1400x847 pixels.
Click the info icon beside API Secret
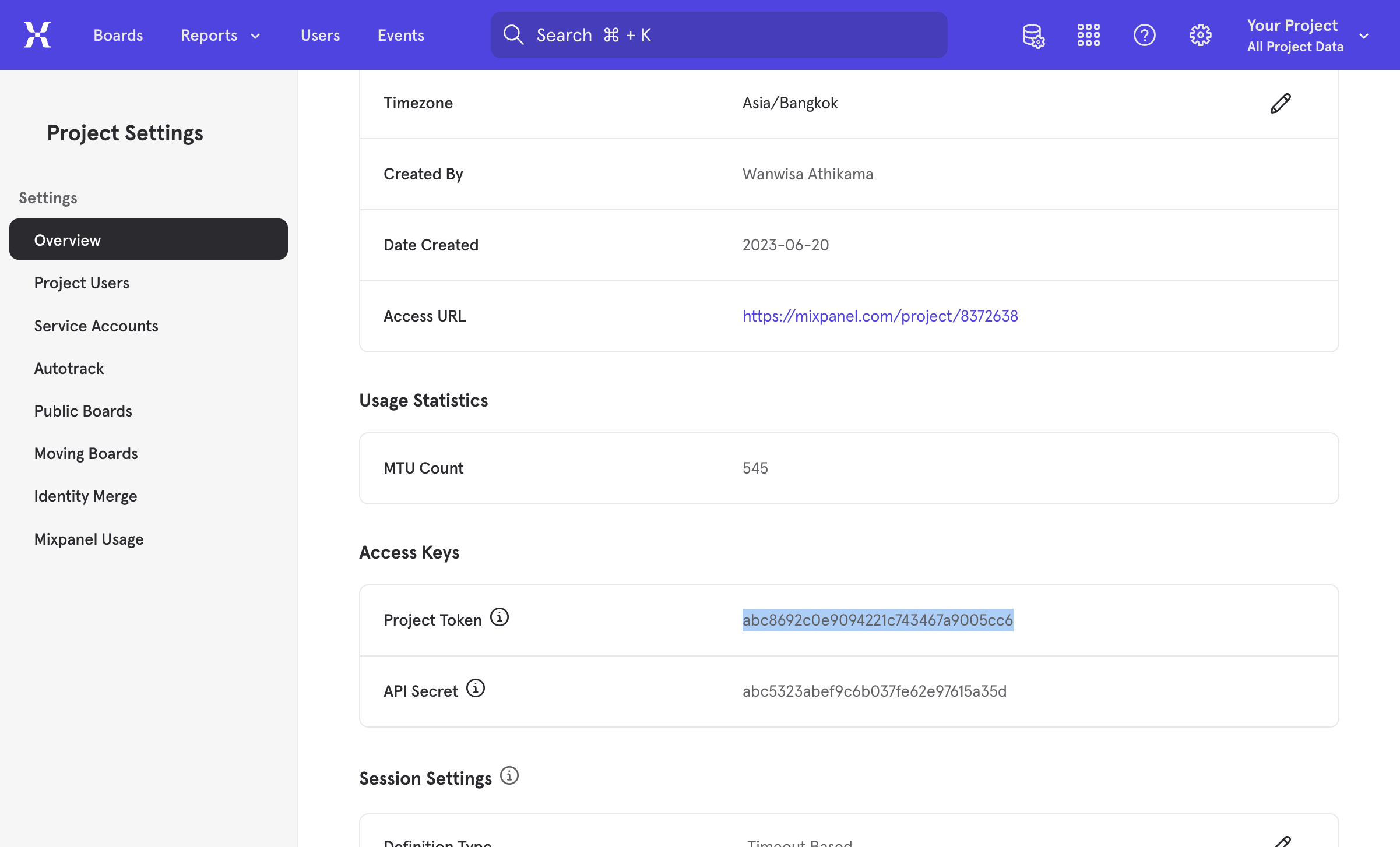pyautogui.click(x=476, y=688)
